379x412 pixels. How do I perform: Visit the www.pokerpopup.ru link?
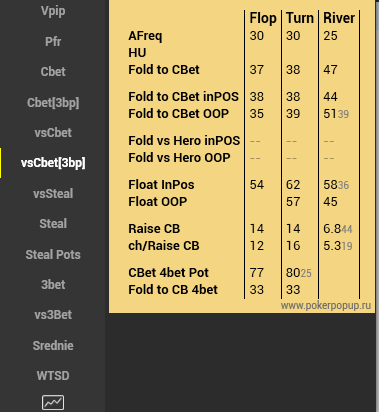click(326, 306)
